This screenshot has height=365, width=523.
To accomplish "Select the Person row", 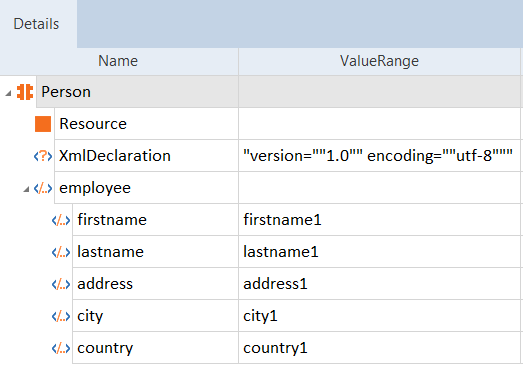I will [x=279, y=92].
